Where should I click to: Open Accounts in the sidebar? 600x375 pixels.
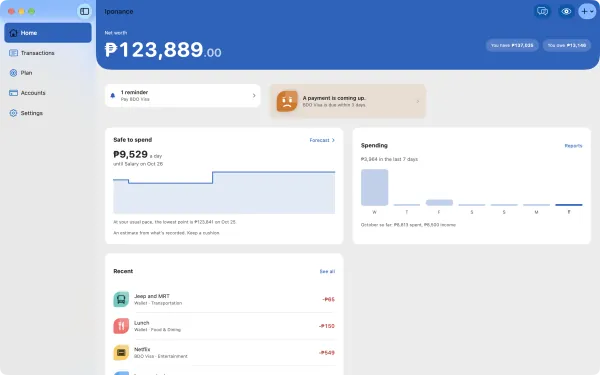(x=48, y=93)
